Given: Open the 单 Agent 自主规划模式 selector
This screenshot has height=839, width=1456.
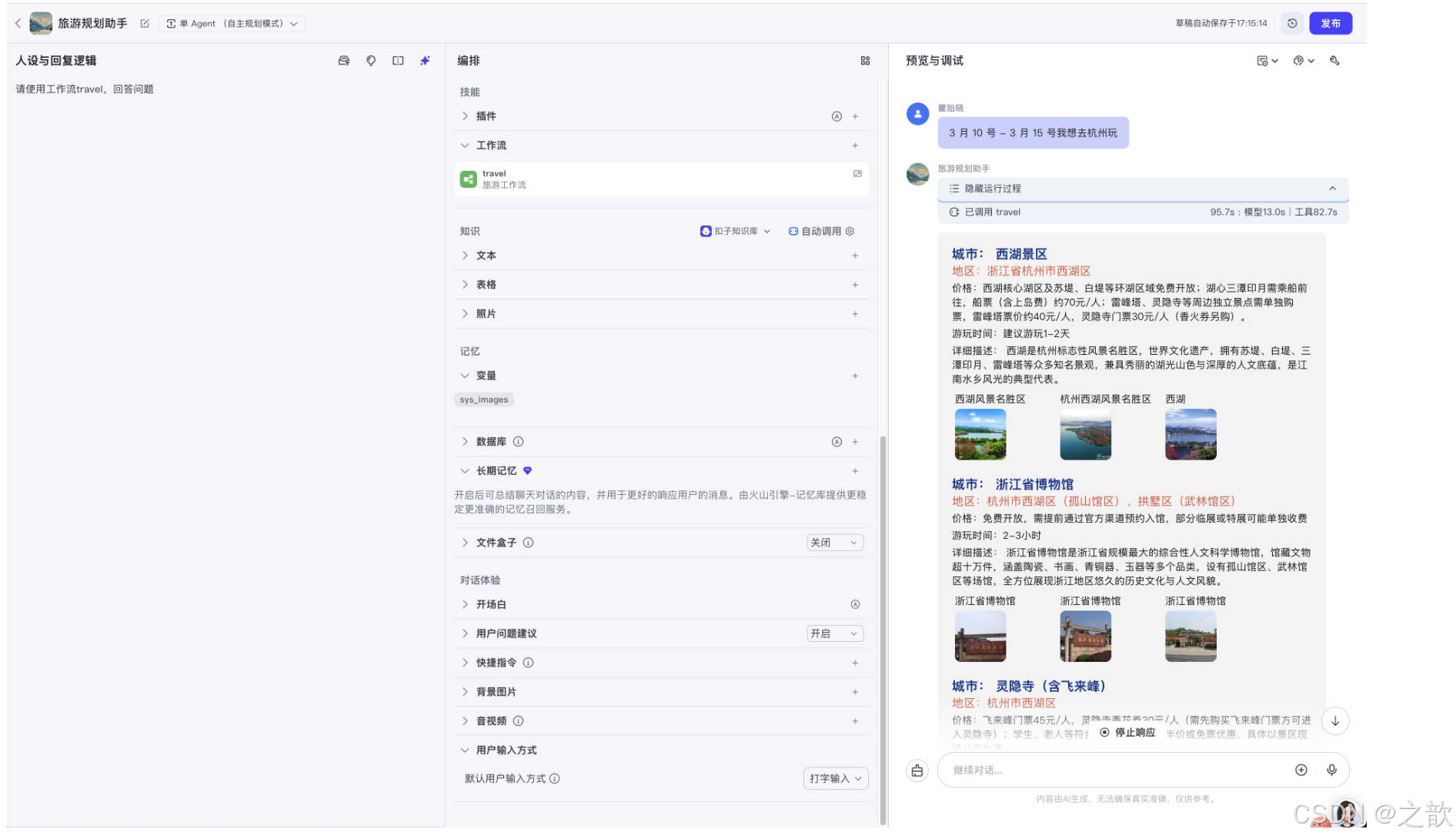Looking at the screenshot, I should pyautogui.click(x=232, y=23).
